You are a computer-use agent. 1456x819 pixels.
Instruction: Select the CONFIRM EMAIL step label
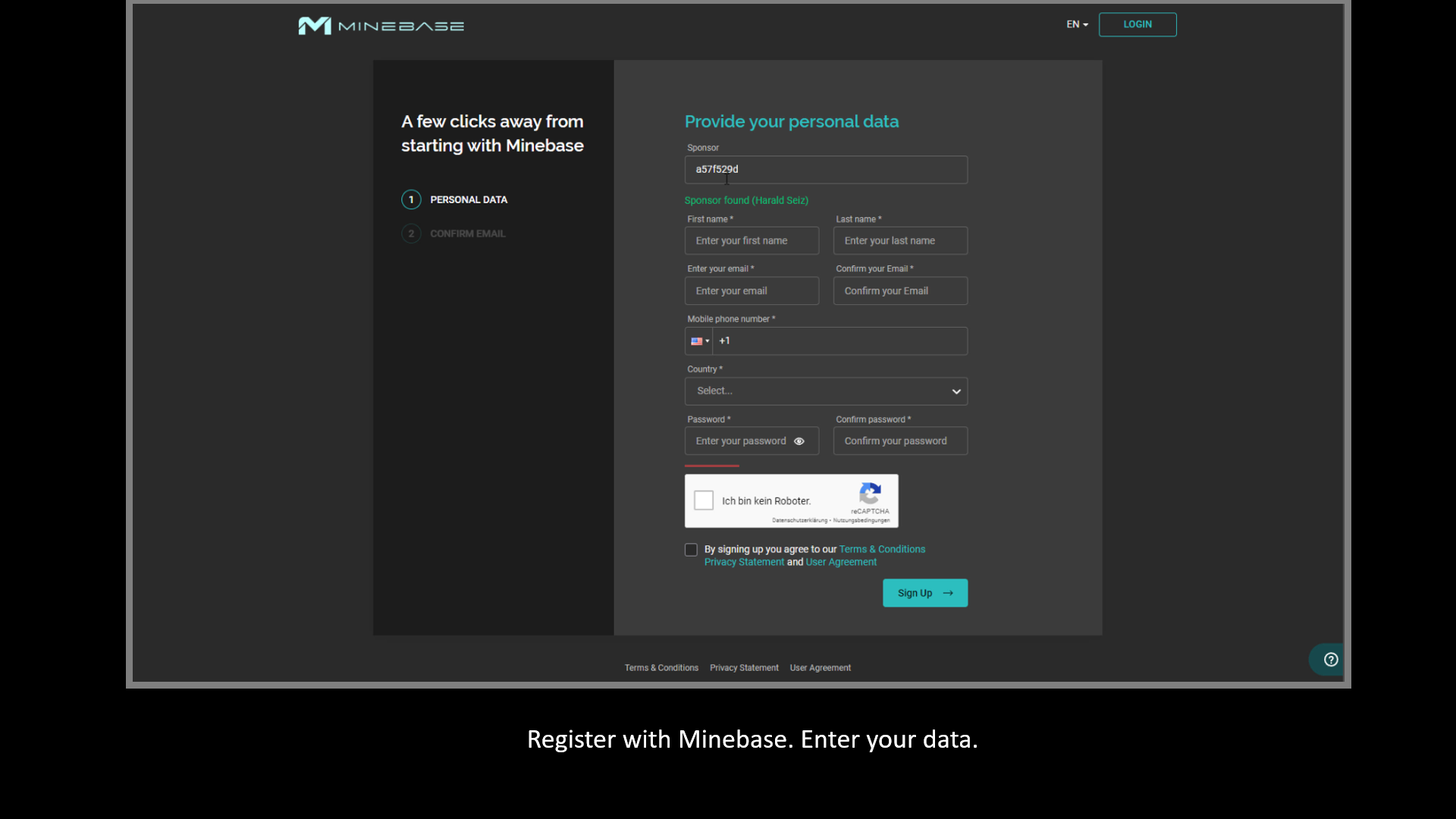(x=467, y=234)
